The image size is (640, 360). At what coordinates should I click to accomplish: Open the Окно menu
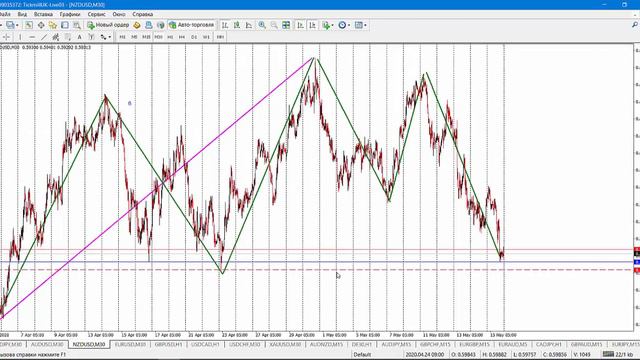pos(119,14)
